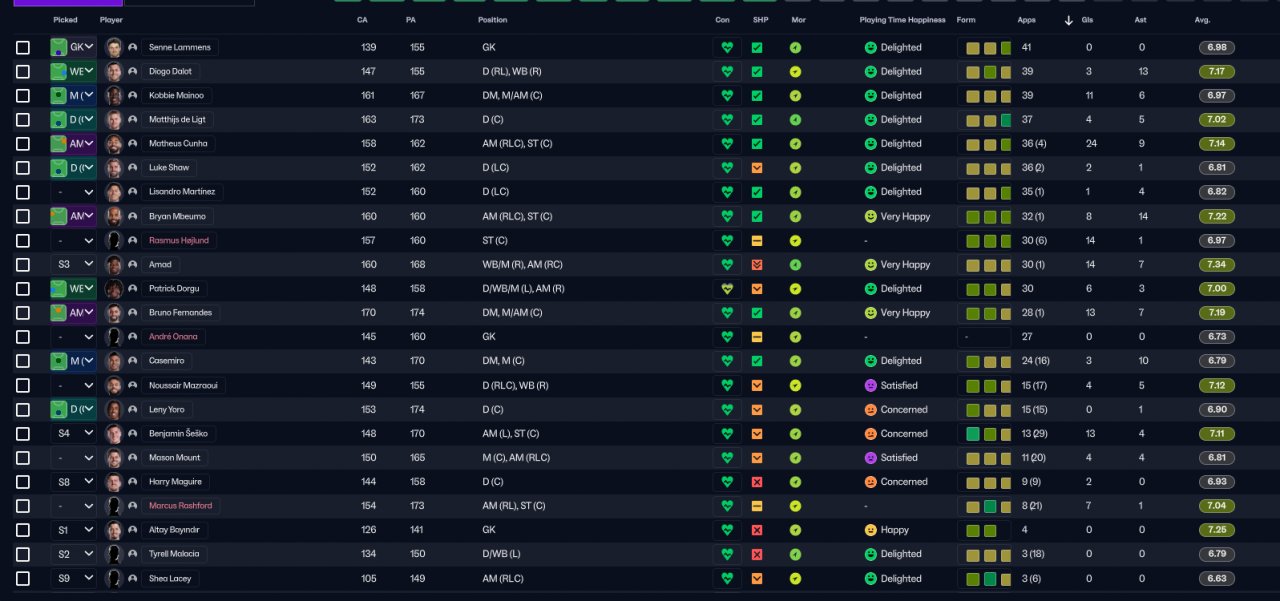This screenshot has height=601, width=1280.
Task: Click the info person icon beside André Onana
Action: (x=132, y=337)
